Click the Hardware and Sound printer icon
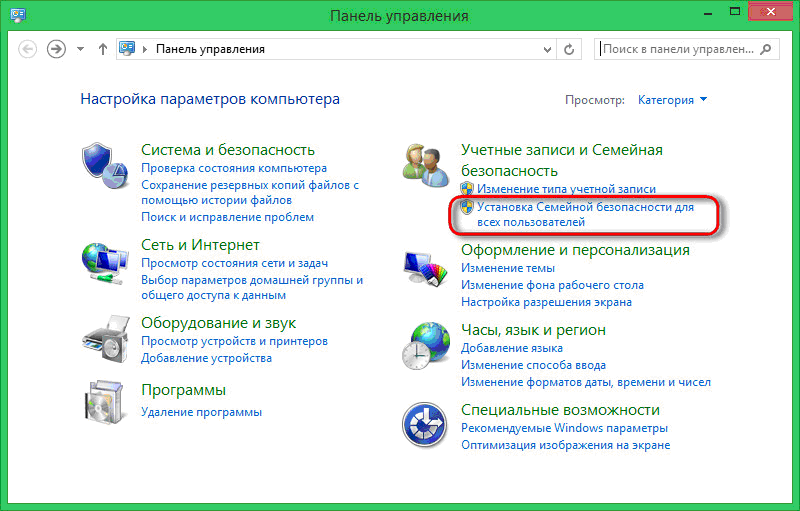 tap(106, 339)
